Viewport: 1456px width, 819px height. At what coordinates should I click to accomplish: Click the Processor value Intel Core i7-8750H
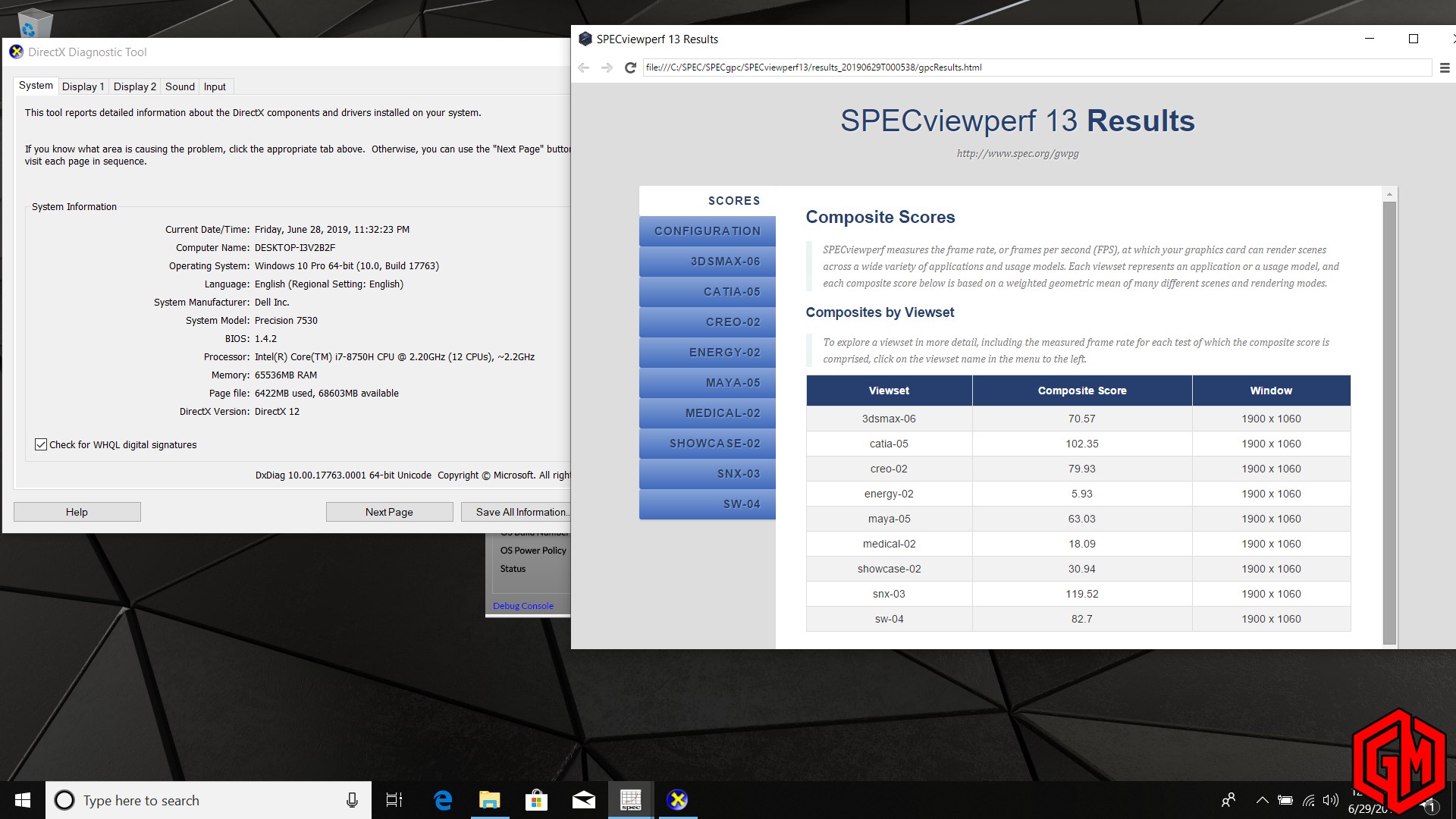394,357
